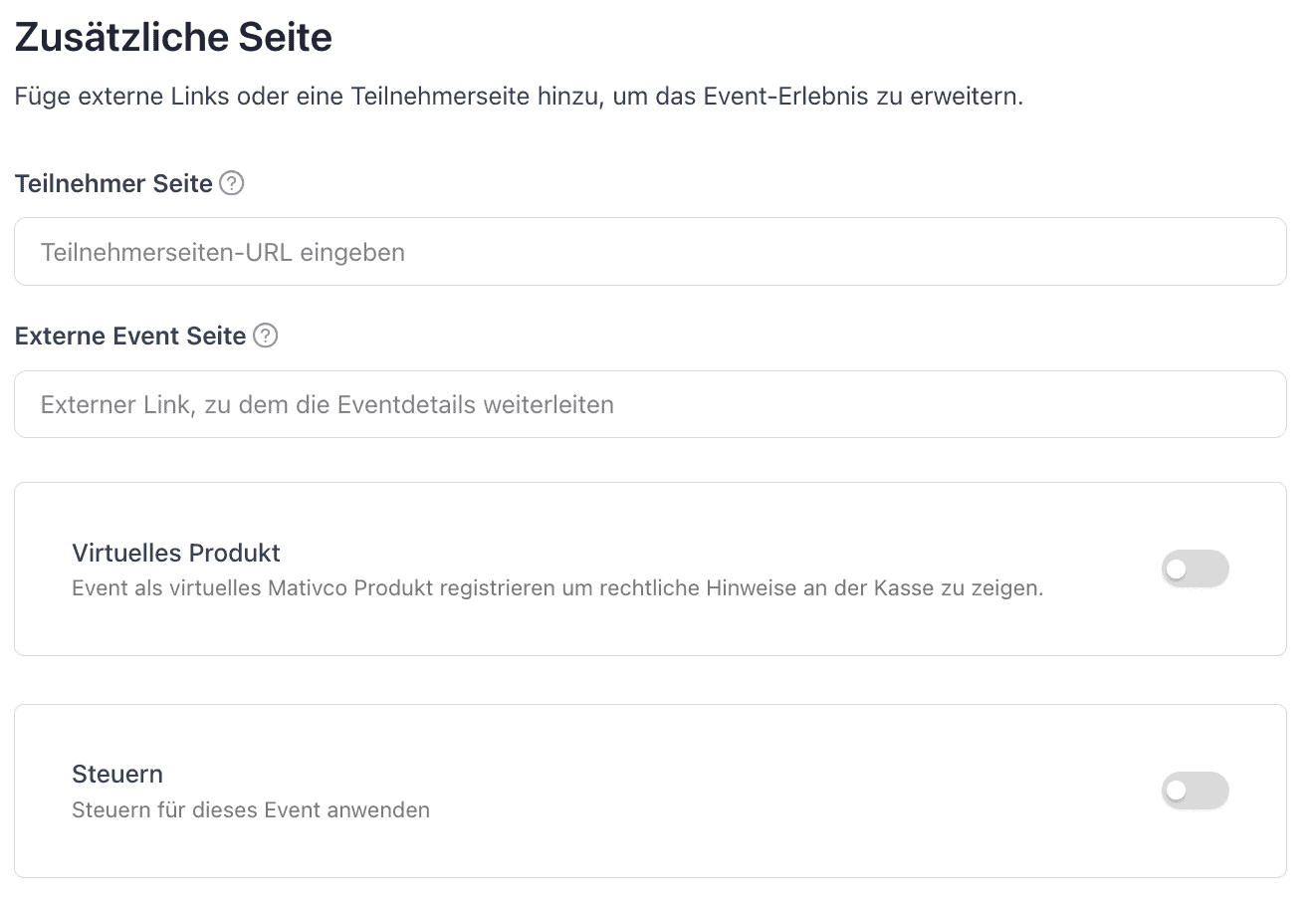Enable the Virtuelles Produkt toggle
The image size is (1316, 908).
coord(1195,568)
